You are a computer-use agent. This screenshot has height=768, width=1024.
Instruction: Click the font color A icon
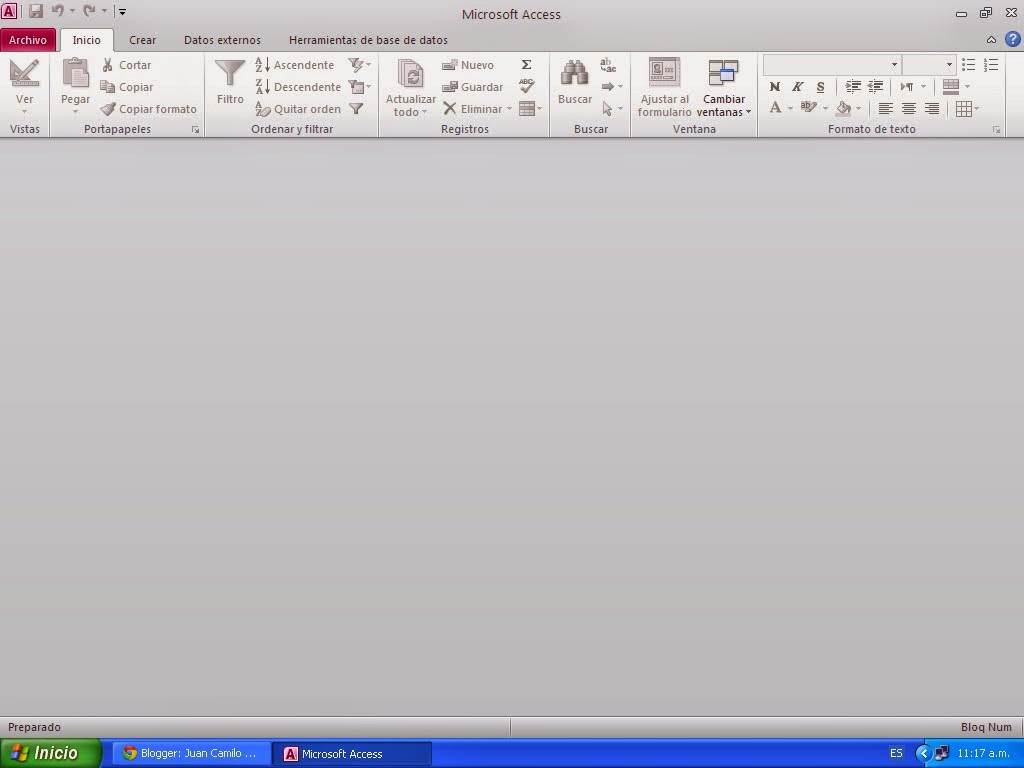tap(775, 108)
